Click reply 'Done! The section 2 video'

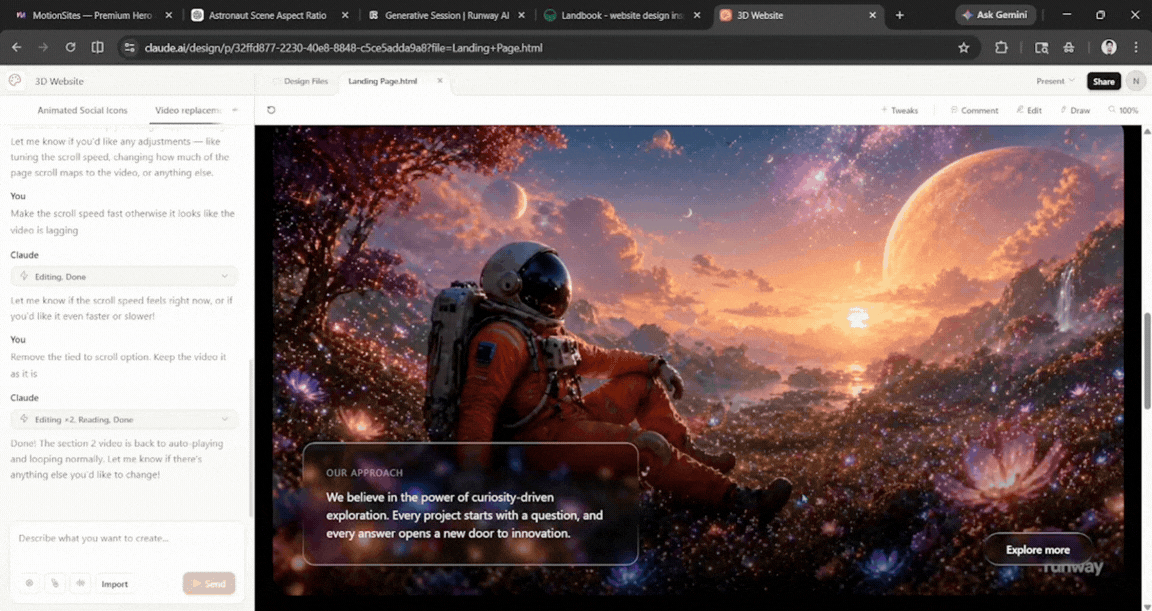pos(117,459)
